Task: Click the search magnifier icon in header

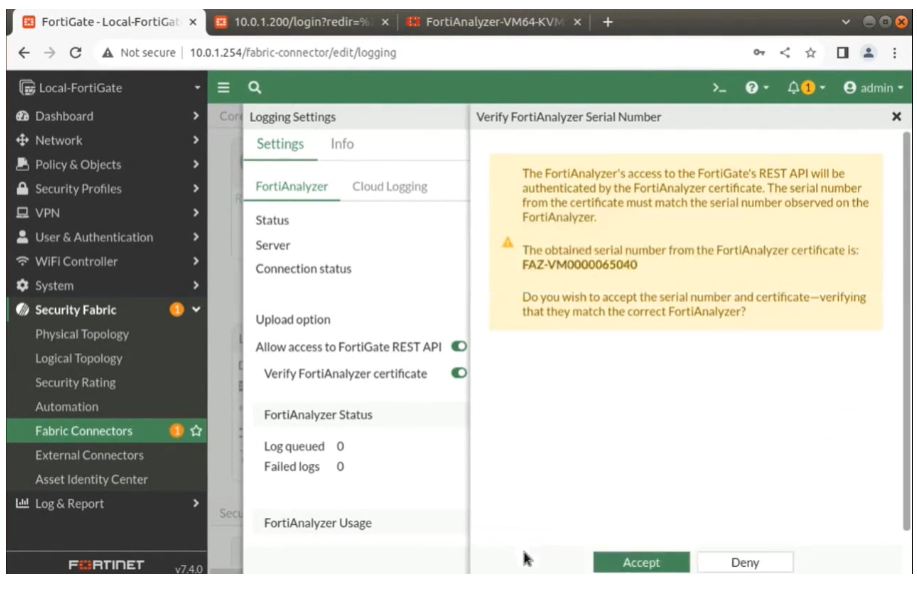Action: 254,88
